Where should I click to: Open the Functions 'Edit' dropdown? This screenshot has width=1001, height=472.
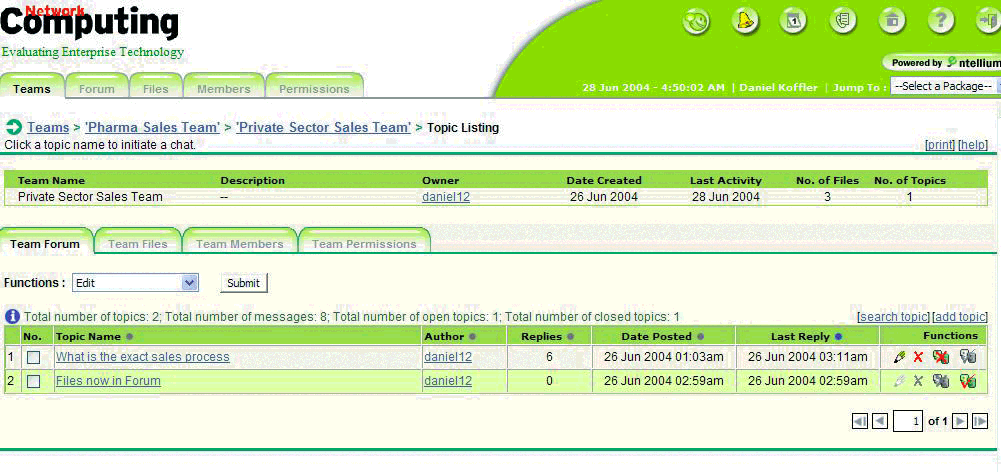[135, 283]
